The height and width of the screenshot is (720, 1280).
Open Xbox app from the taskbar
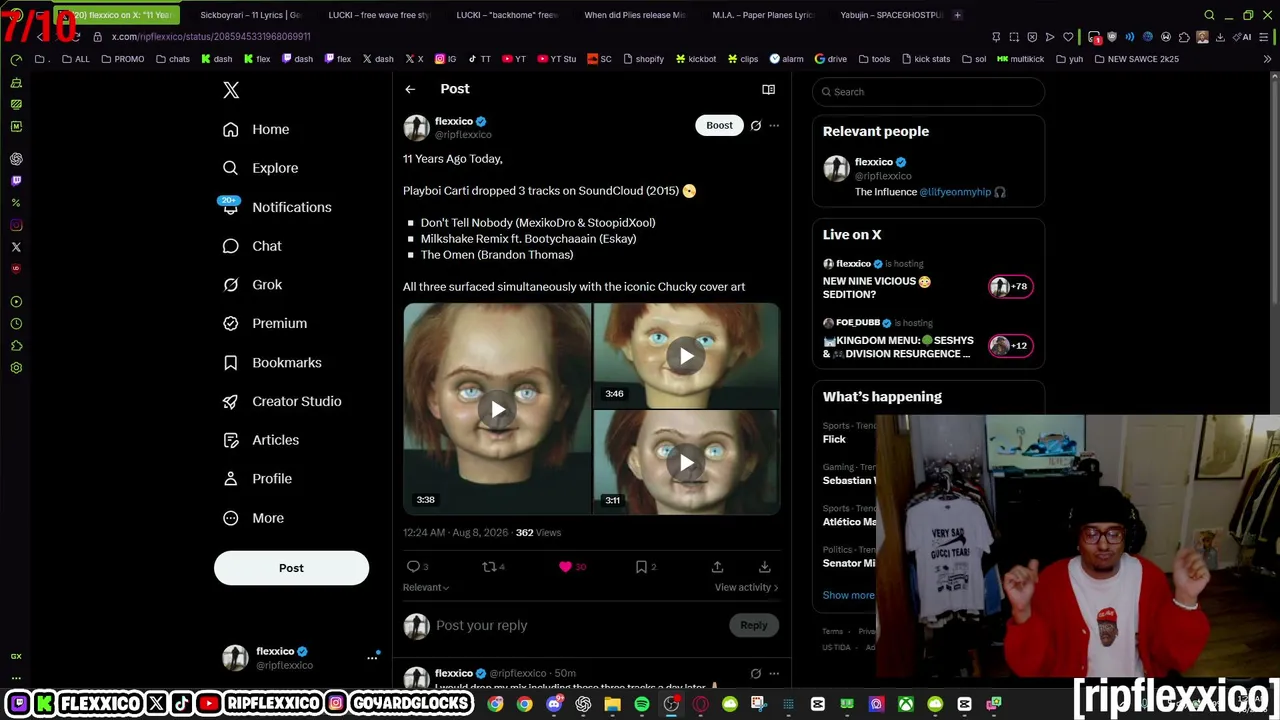pos(906,704)
